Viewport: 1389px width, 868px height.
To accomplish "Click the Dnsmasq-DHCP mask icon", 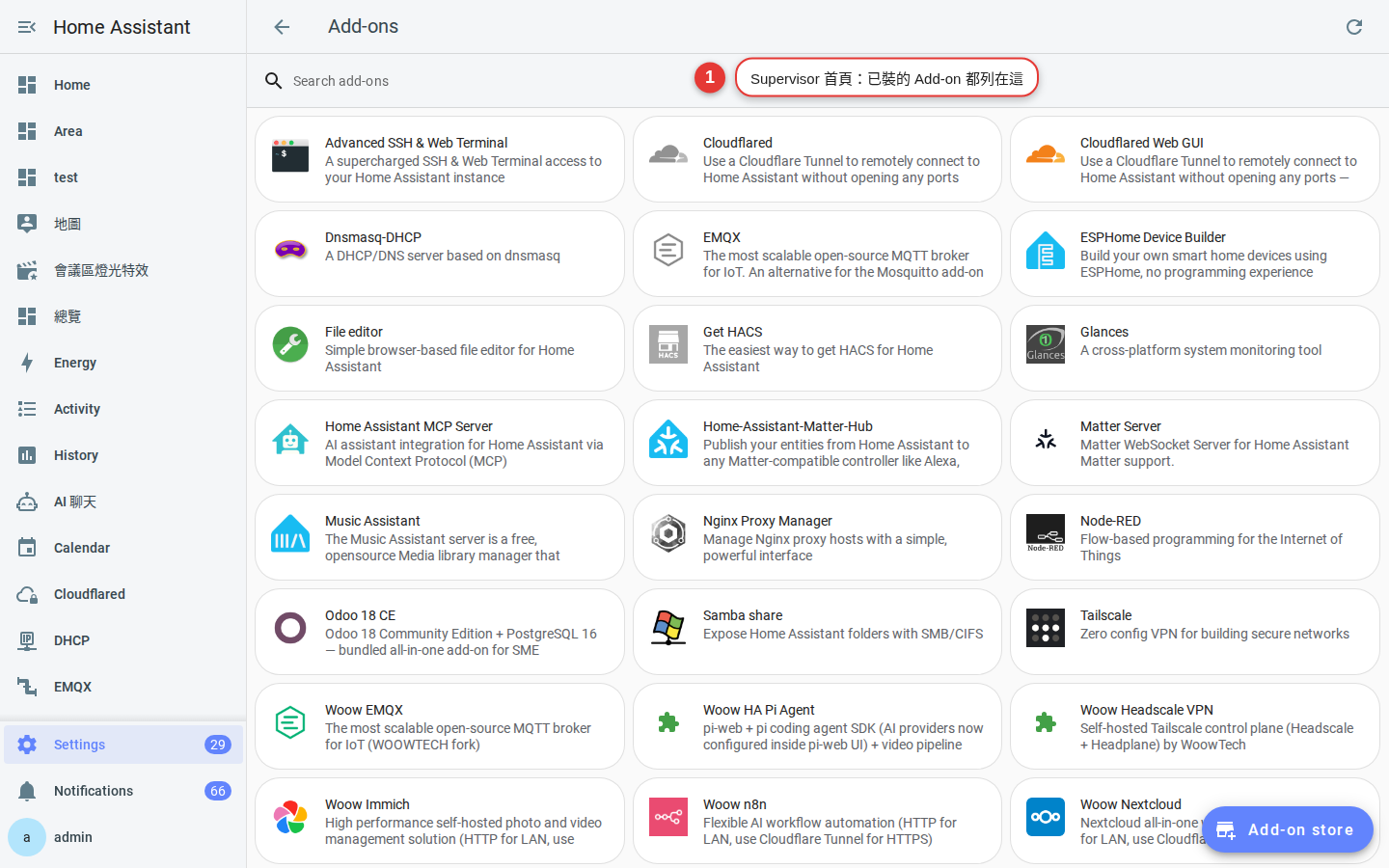I will 290,250.
